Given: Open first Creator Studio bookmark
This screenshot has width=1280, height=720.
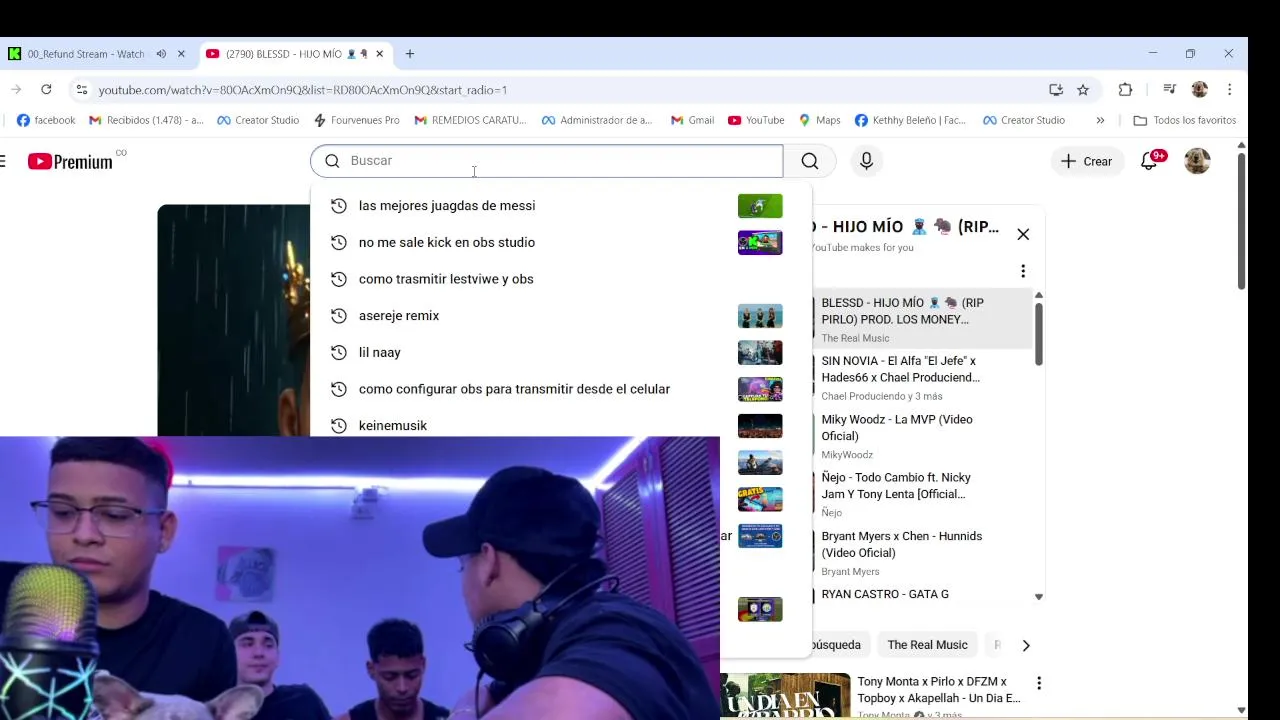Looking at the screenshot, I should click(x=257, y=120).
